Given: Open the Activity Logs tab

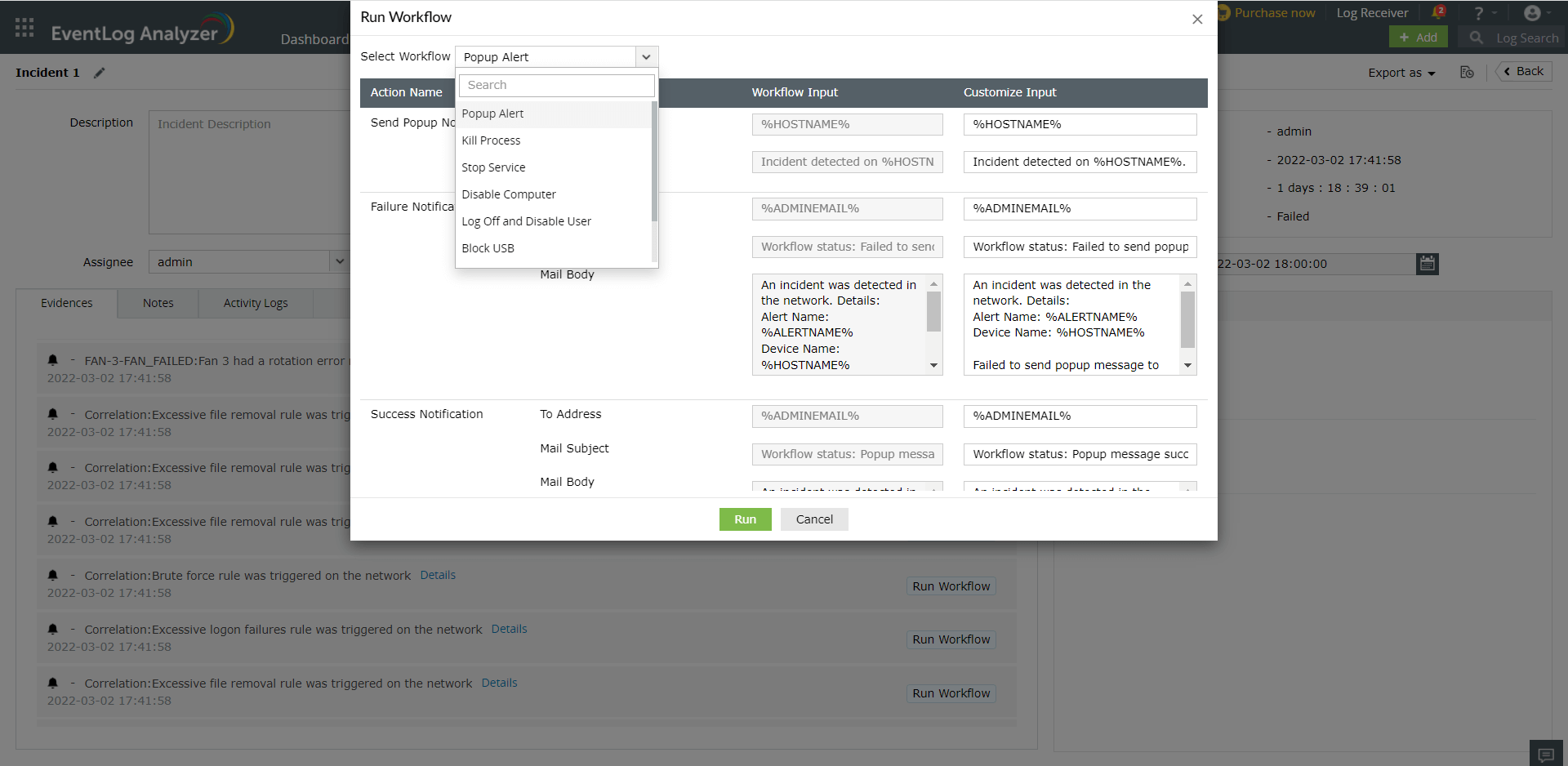Looking at the screenshot, I should pyautogui.click(x=254, y=303).
